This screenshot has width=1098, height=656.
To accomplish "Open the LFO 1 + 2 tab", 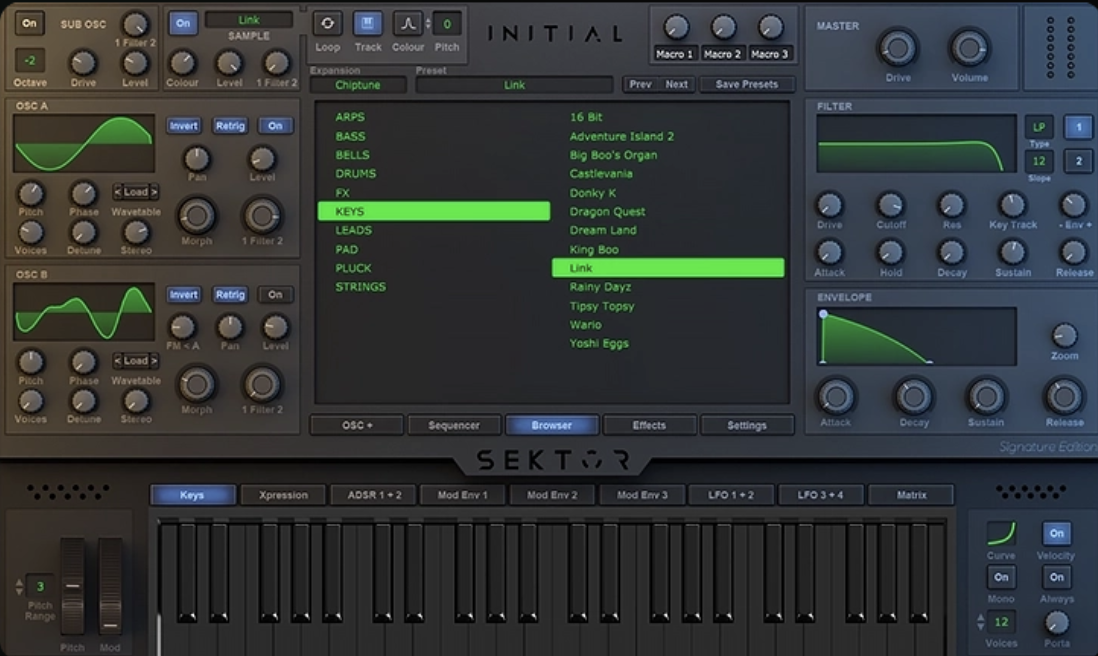I will (x=731, y=495).
